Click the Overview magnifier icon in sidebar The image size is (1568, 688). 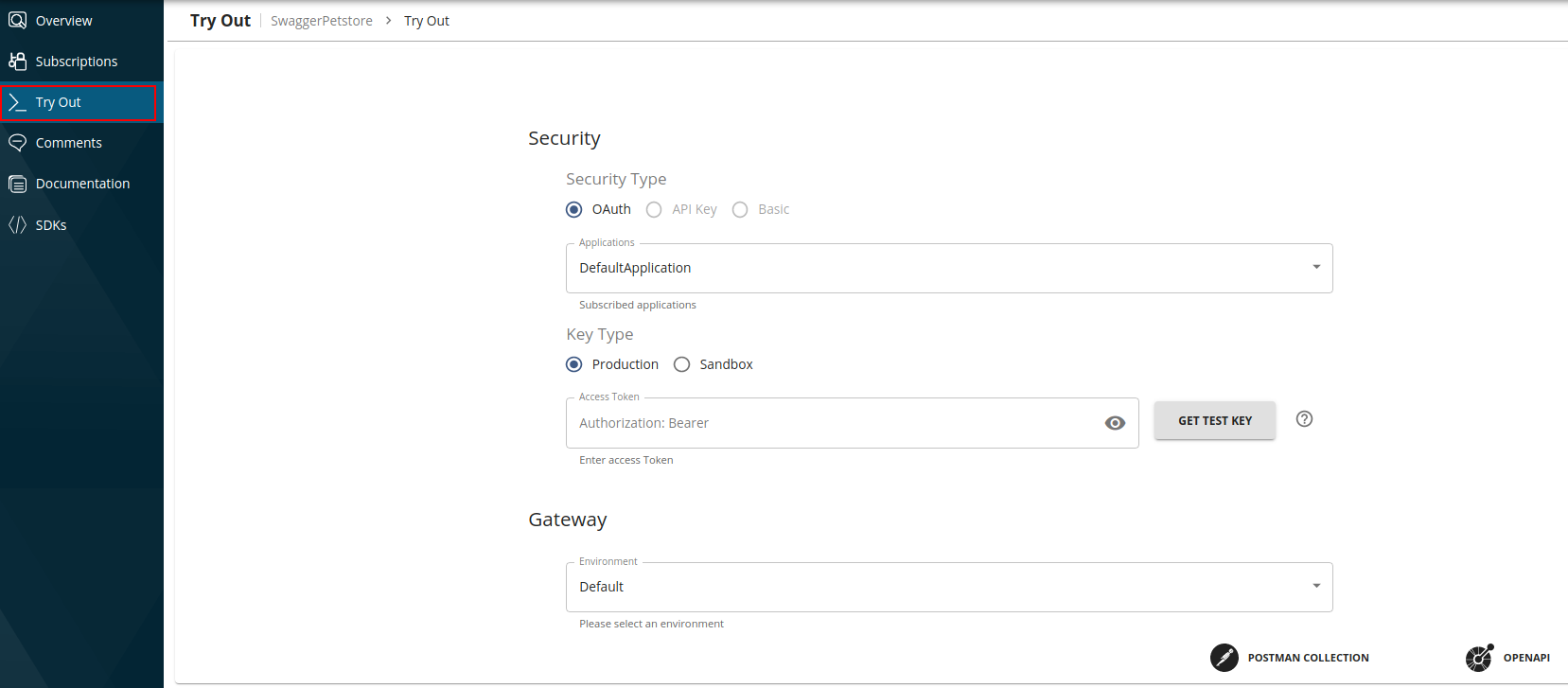click(17, 20)
